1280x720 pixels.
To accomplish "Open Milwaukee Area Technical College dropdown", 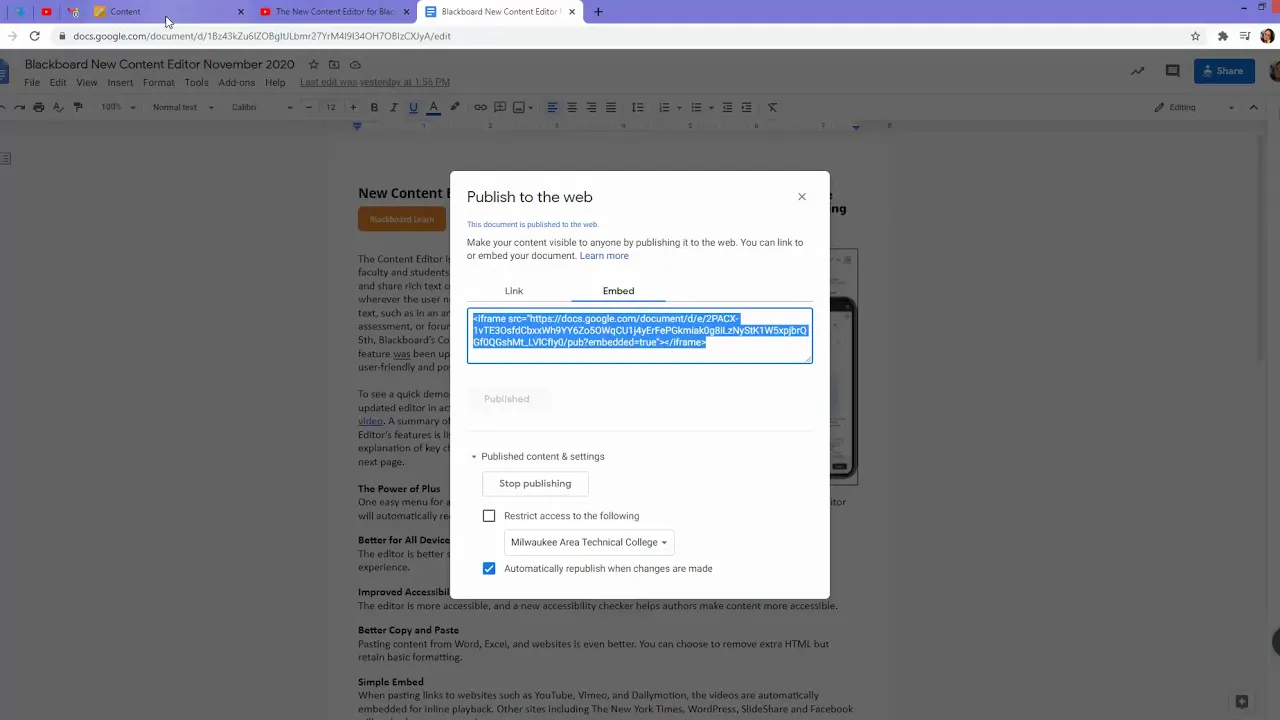I will pyautogui.click(x=589, y=542).
